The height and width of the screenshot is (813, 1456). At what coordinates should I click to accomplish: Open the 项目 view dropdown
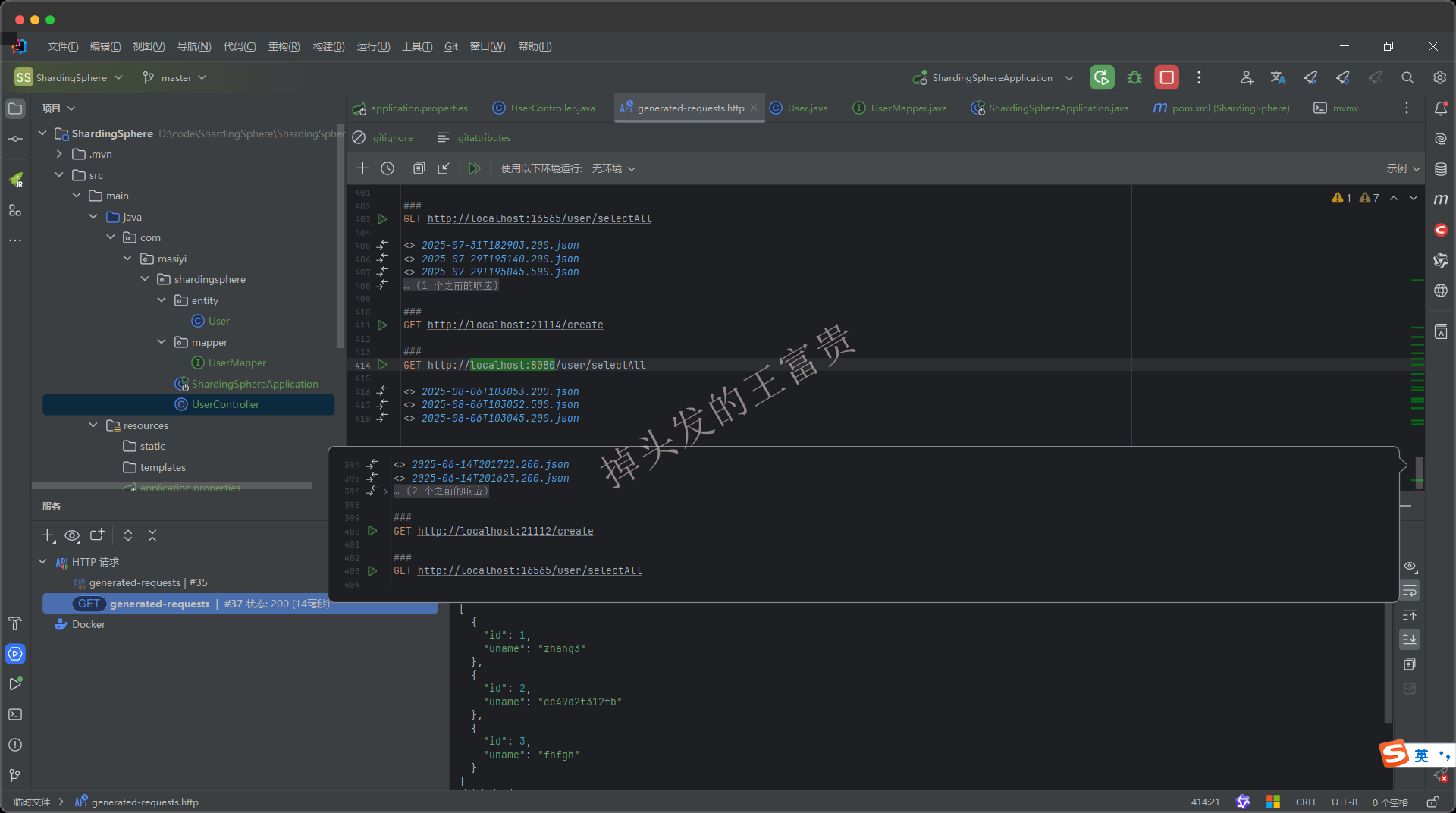(x=58, y=108)
